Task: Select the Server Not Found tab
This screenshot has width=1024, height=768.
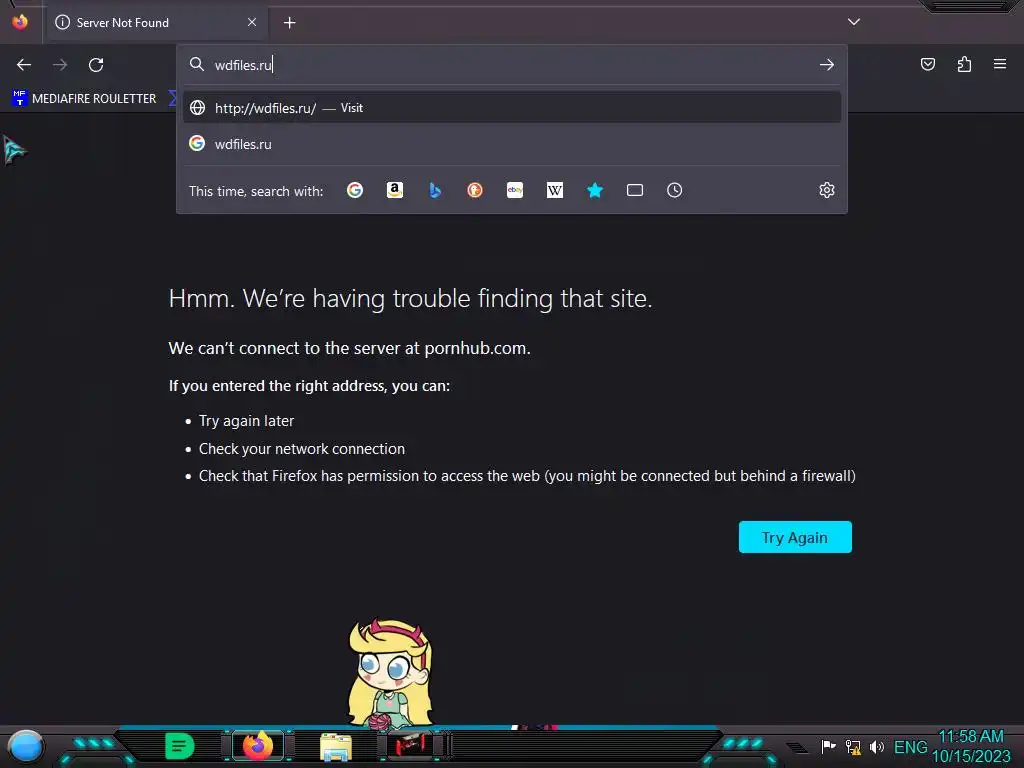Action: 157,23
